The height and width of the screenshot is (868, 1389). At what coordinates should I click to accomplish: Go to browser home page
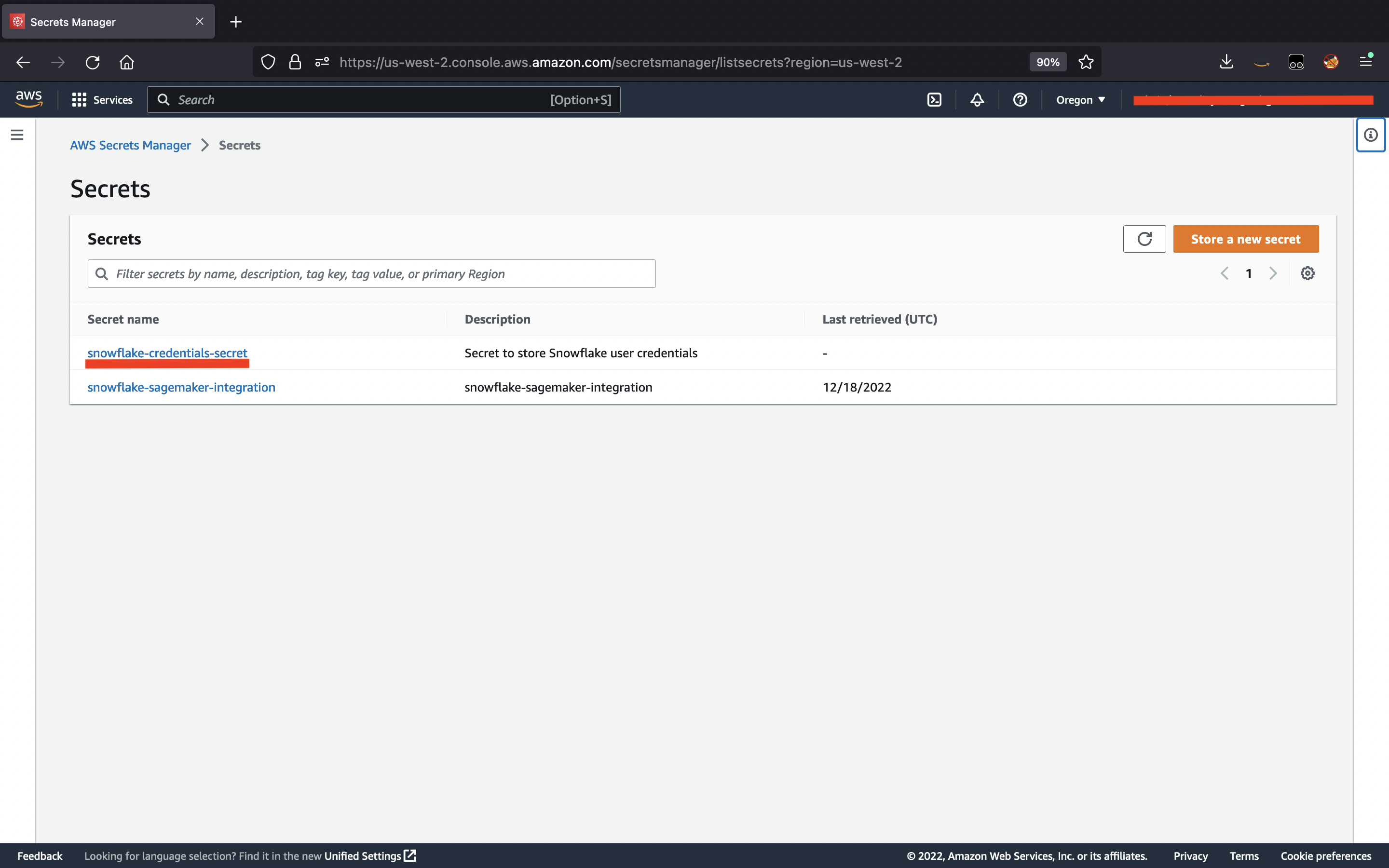click(127, 62)
